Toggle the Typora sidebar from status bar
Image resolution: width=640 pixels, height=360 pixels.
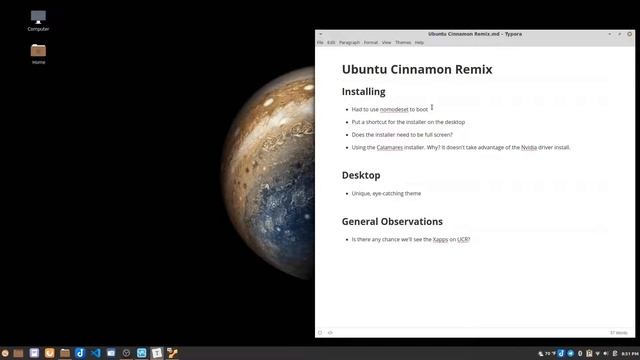[x=320, y=333]
